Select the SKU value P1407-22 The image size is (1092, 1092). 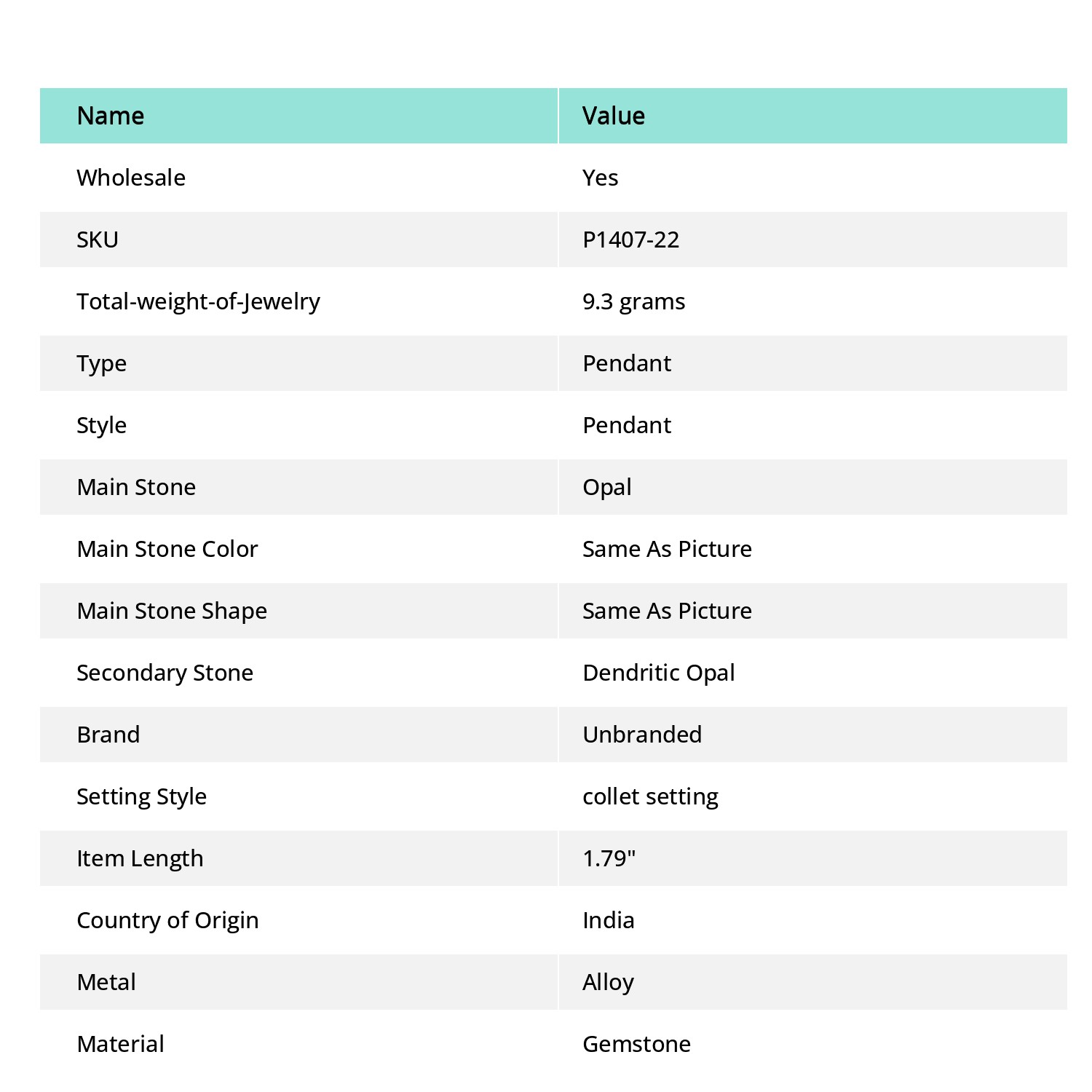(631, 240)
